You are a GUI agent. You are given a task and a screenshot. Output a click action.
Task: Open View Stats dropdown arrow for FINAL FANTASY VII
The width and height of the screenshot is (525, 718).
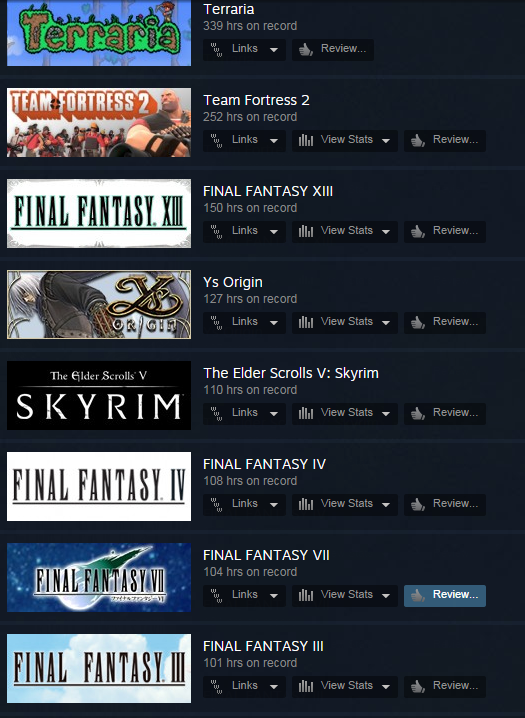(386, 596)
